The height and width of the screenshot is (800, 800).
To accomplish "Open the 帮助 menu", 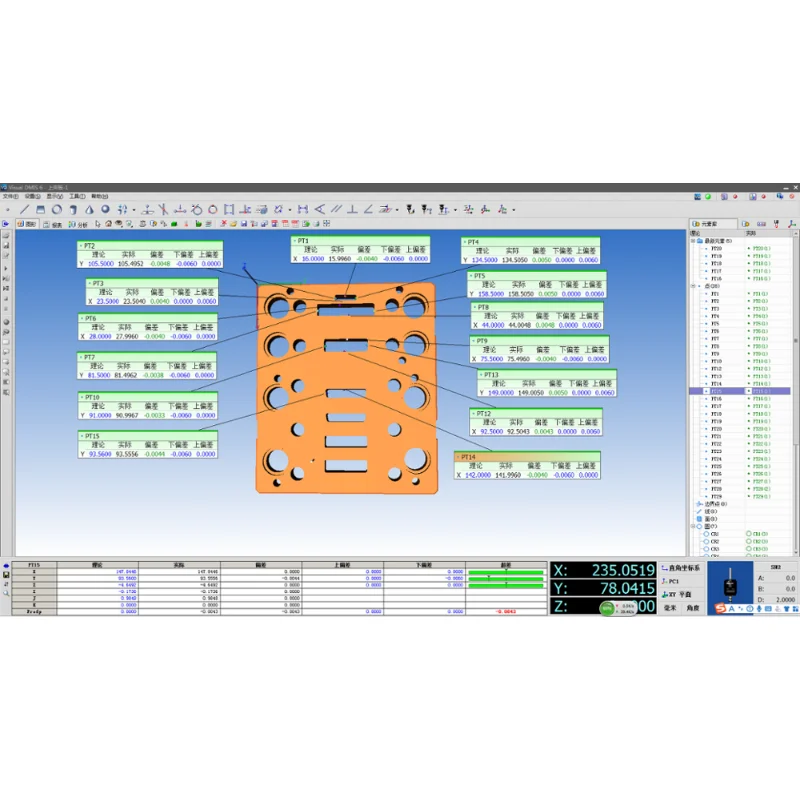I will (99, 196).
